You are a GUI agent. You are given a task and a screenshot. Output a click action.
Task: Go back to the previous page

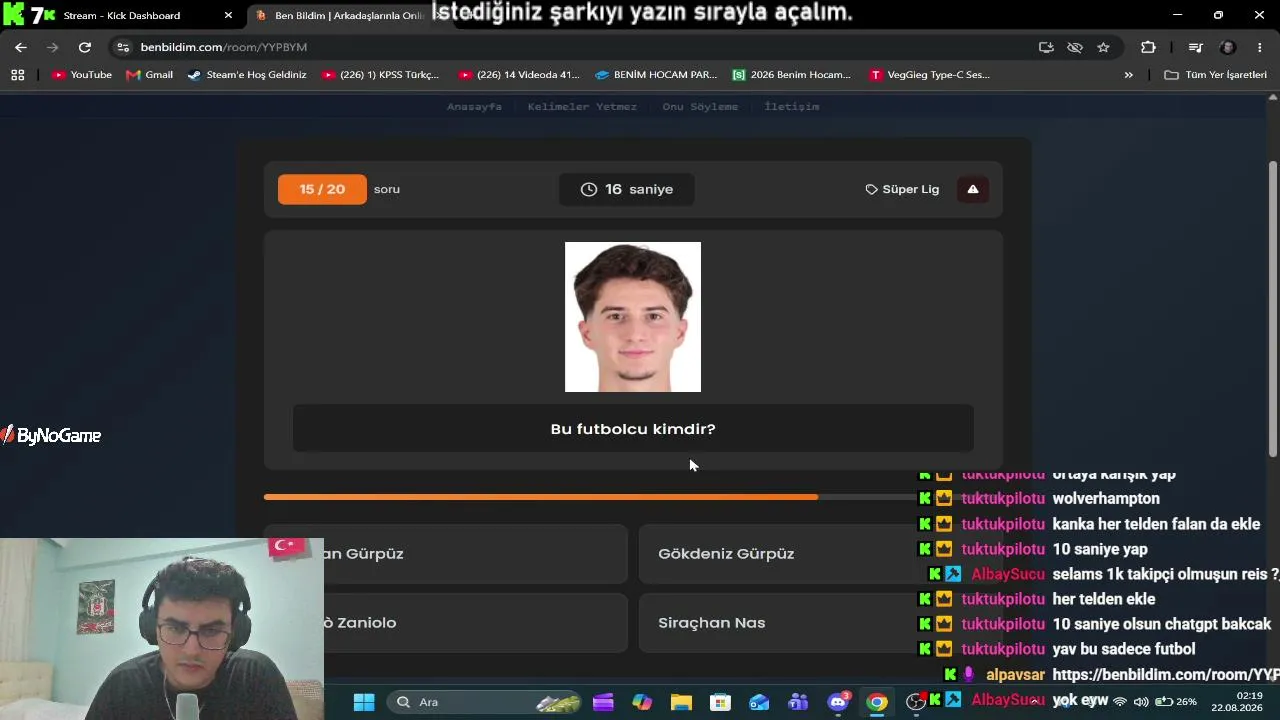20,47
